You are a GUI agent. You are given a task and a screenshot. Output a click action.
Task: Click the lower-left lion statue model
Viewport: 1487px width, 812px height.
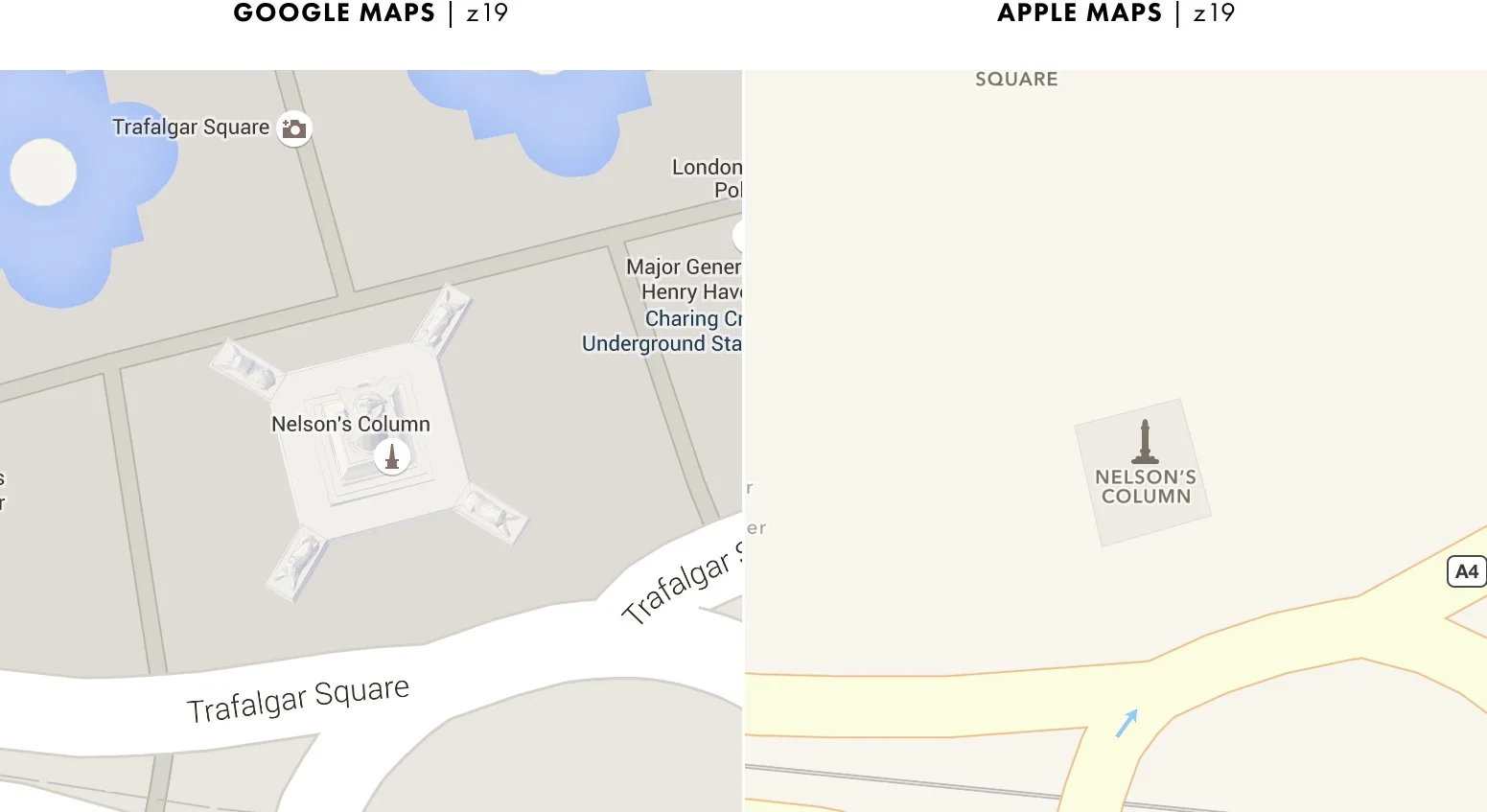pyautogui.click(x=296, y=564)
